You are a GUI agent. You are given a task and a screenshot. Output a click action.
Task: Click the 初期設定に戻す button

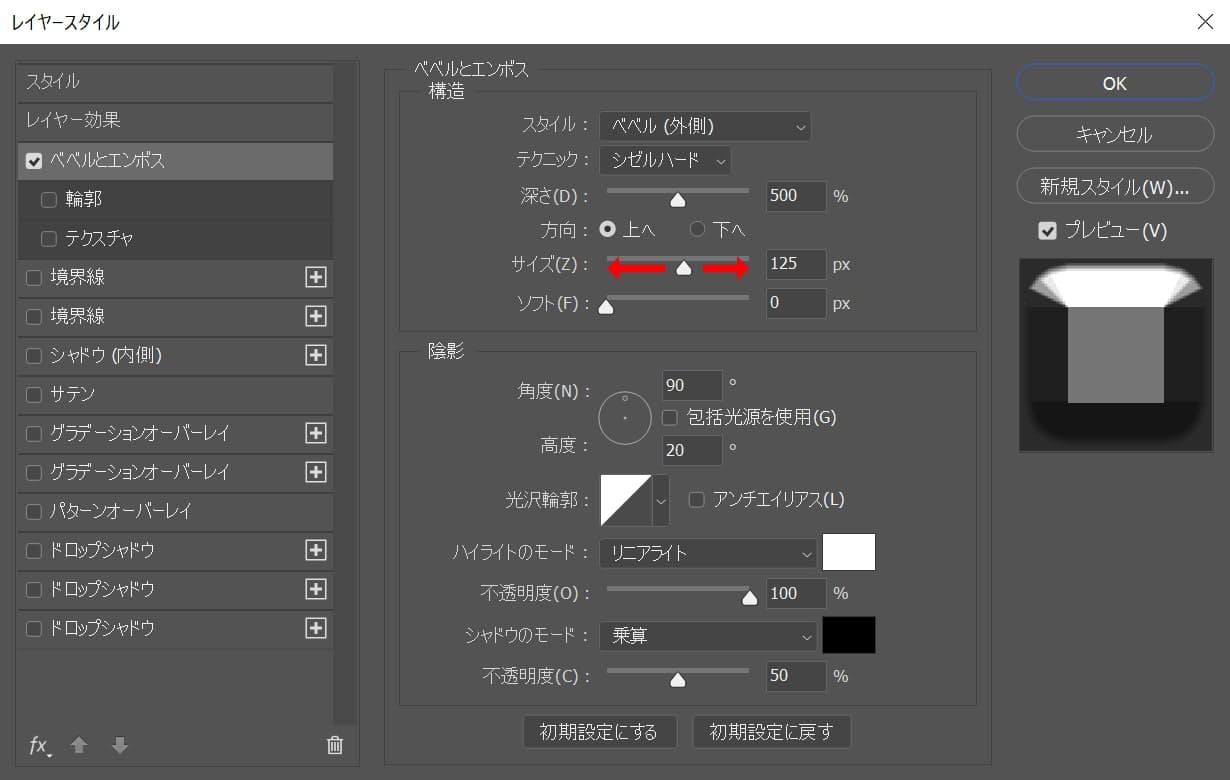771,732
